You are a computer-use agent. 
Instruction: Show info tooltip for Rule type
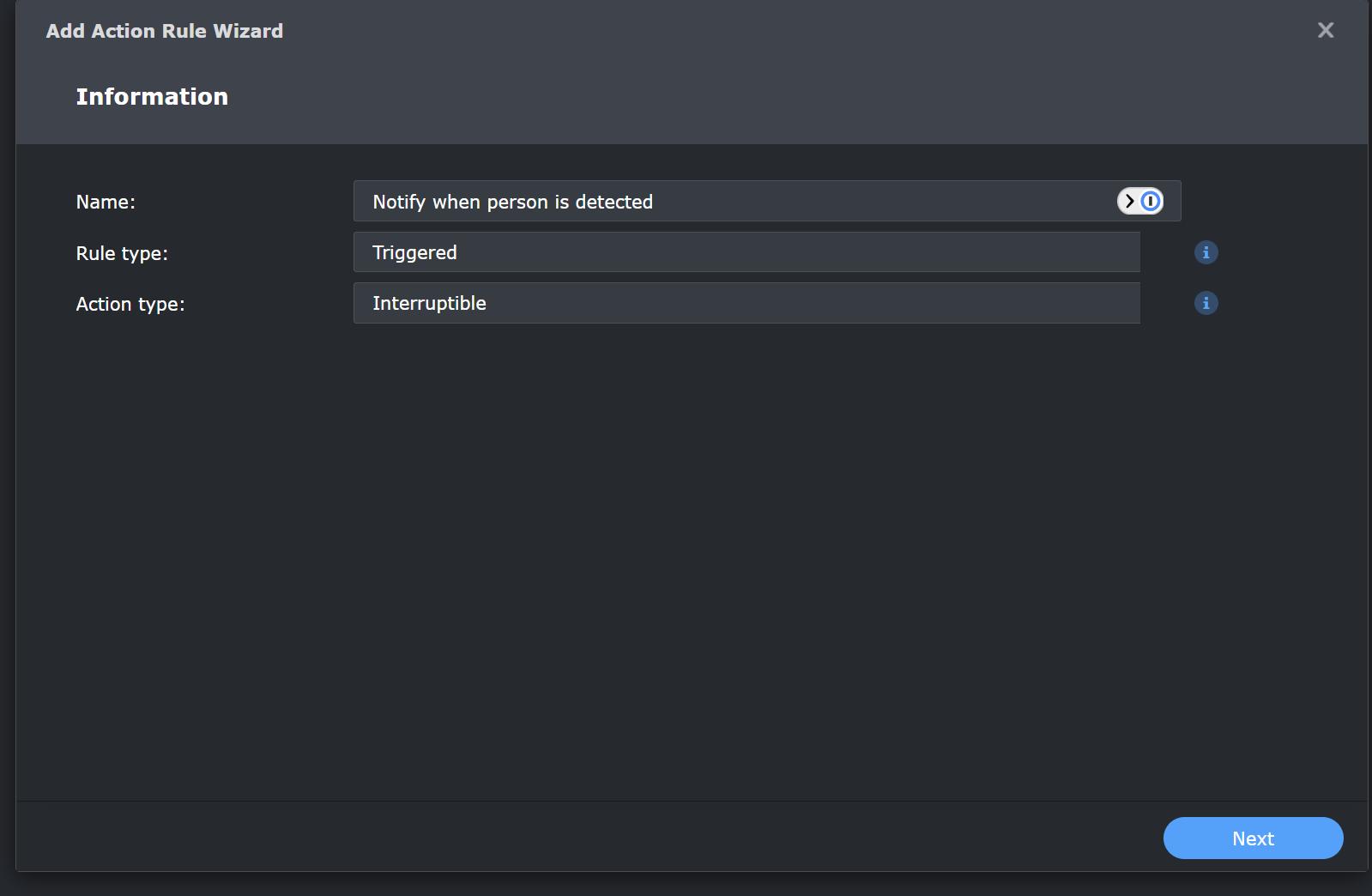[x=1206, y=252]
